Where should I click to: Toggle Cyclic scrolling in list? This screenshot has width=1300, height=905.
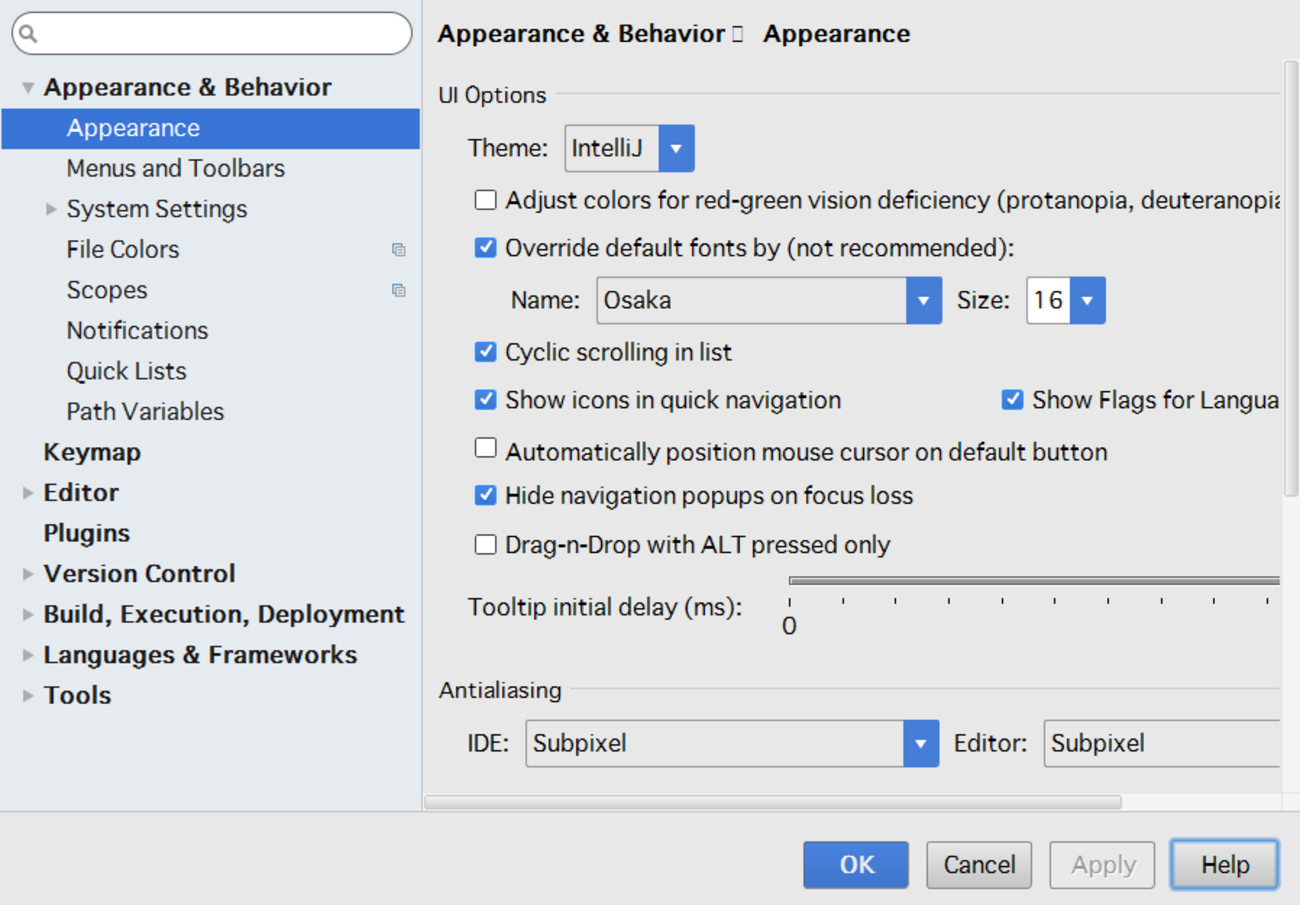(486, 352)
